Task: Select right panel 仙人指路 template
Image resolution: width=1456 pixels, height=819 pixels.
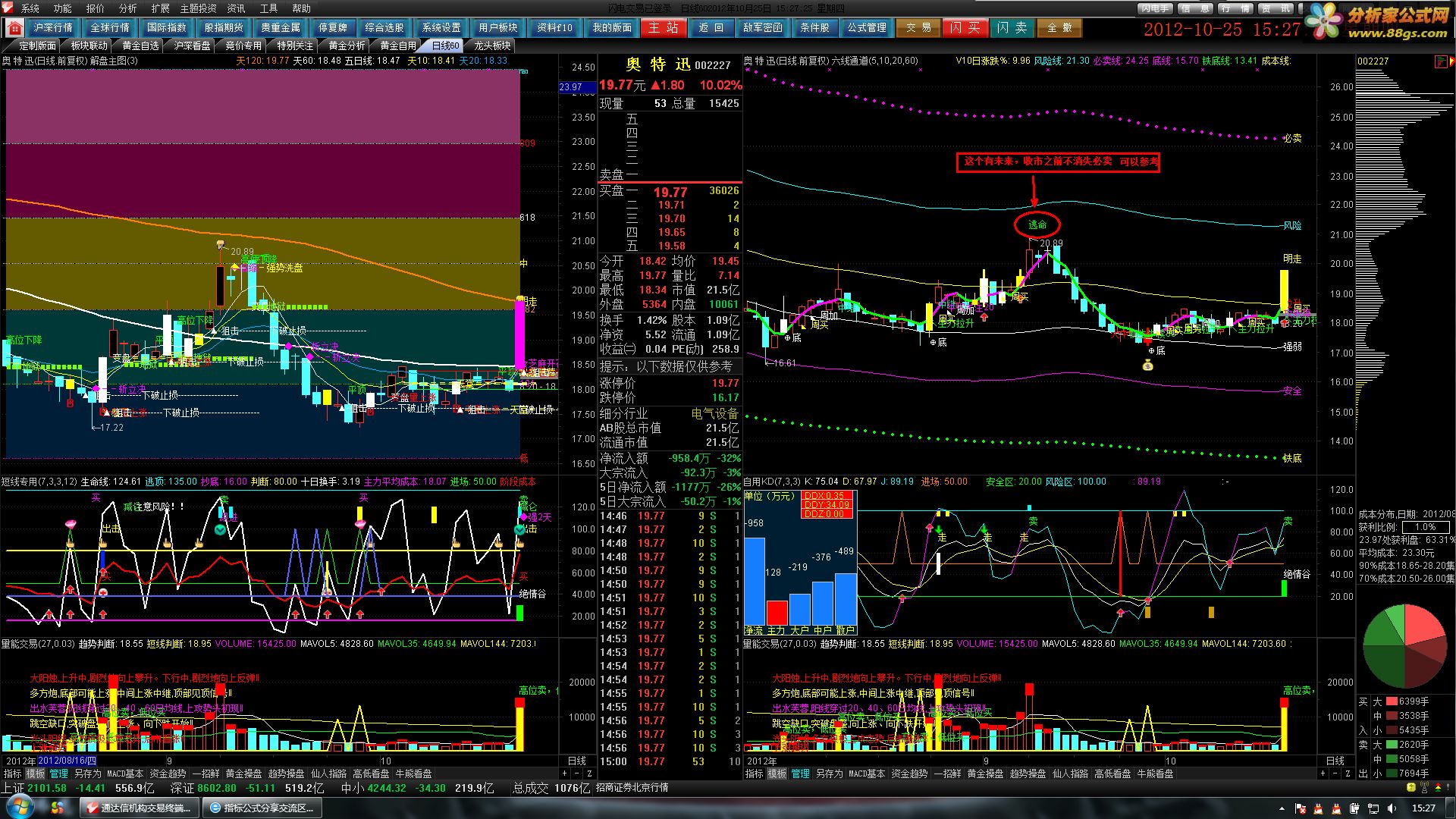Action: pos(1071,773)
